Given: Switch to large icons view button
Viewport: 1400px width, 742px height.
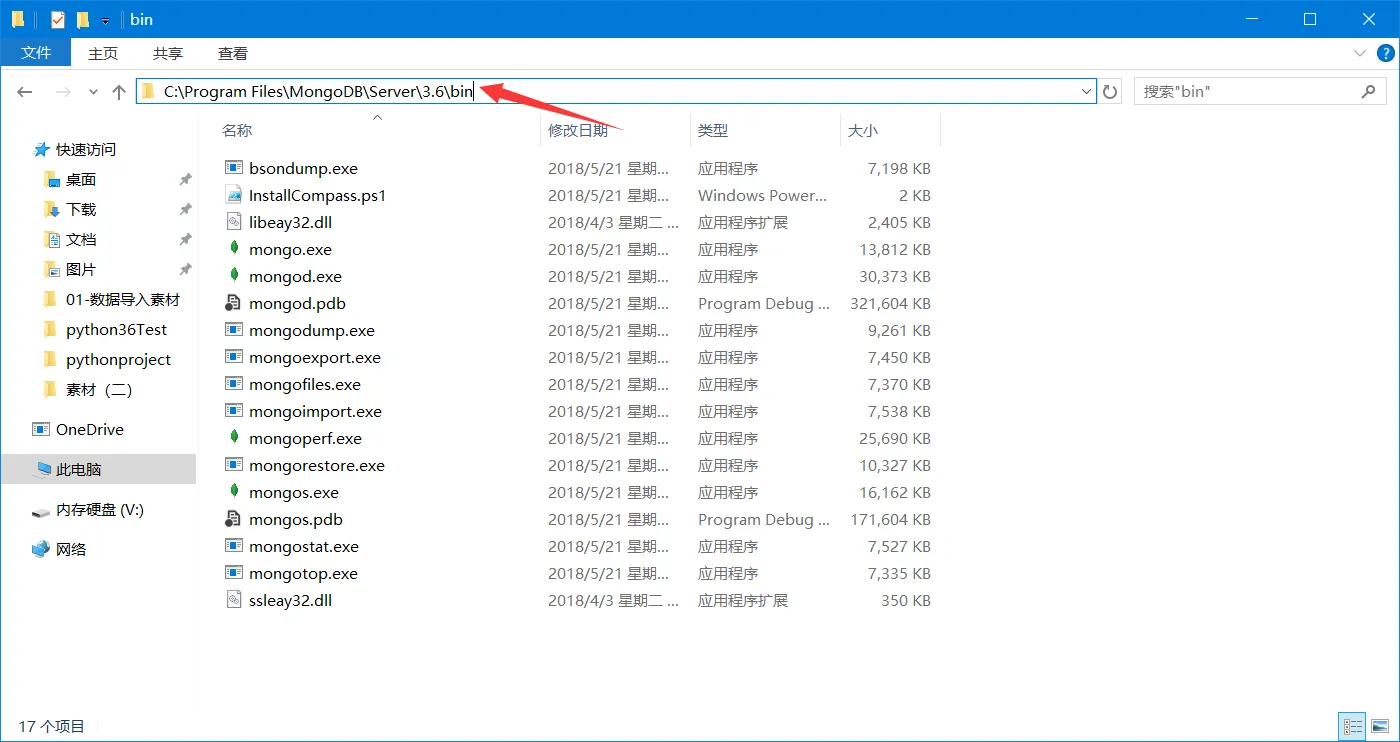Looking at the screenshot, I should pos(1381,726).
